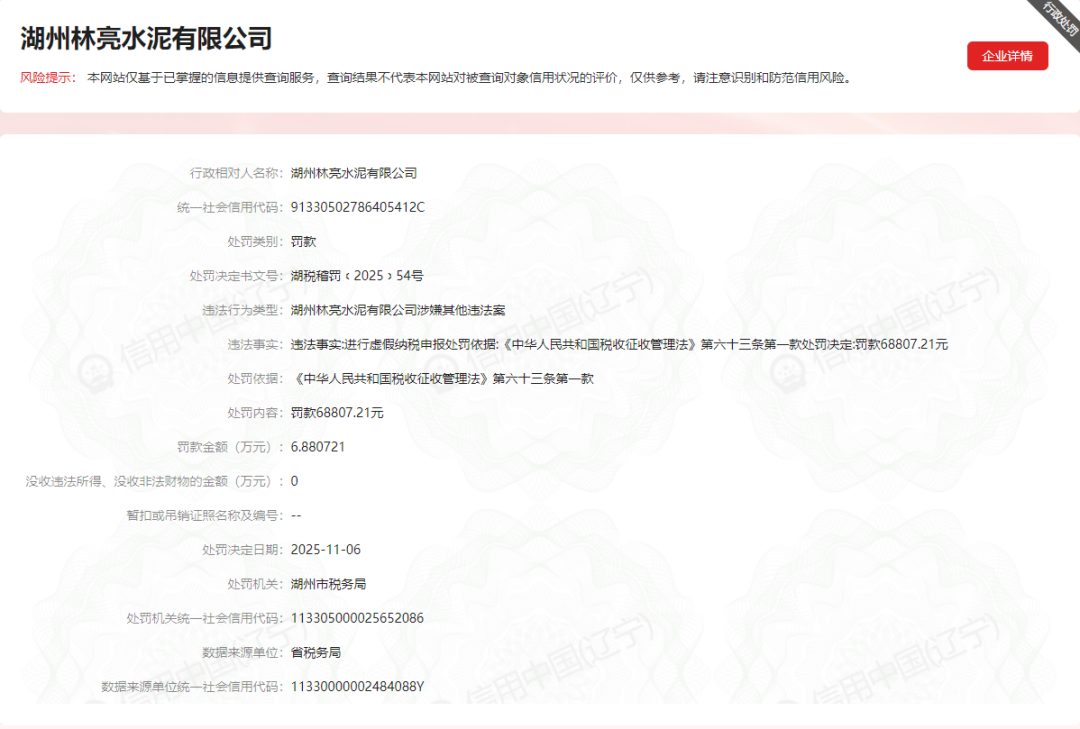
Task: Click the 数据来源单位 value 省税务局
Action: [316, 652]
